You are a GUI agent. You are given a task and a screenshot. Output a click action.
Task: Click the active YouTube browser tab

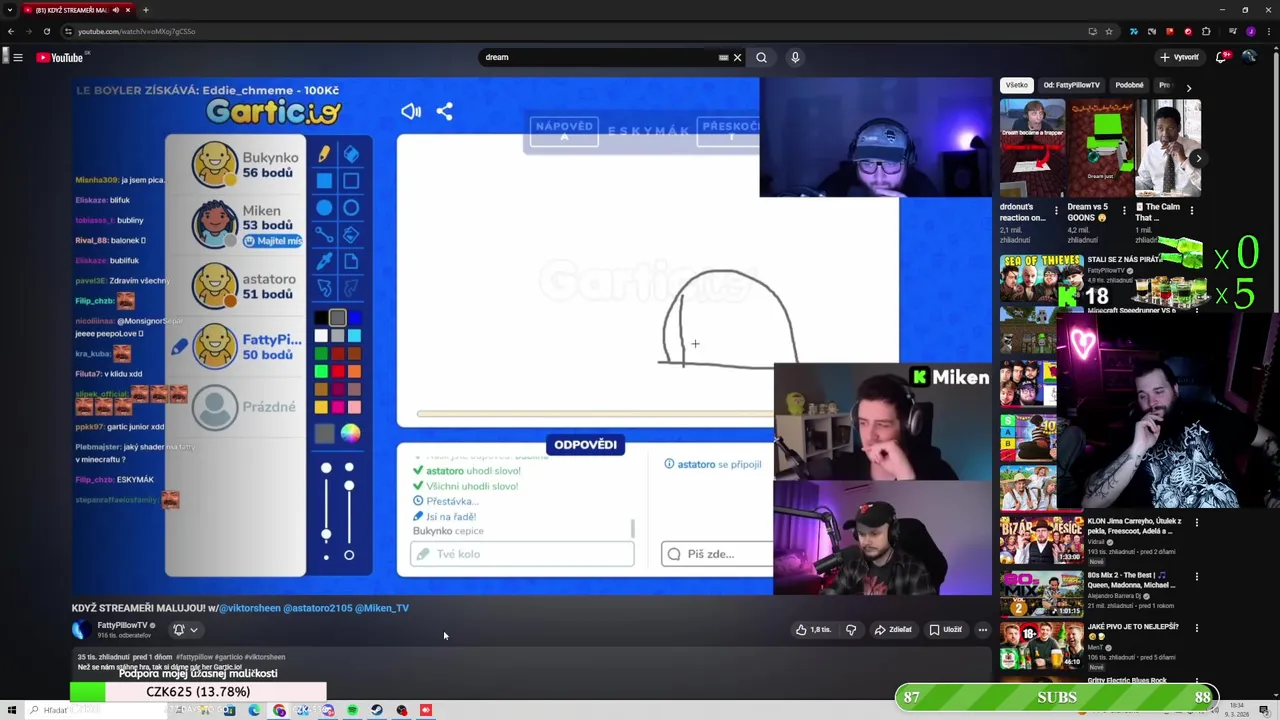77,10
